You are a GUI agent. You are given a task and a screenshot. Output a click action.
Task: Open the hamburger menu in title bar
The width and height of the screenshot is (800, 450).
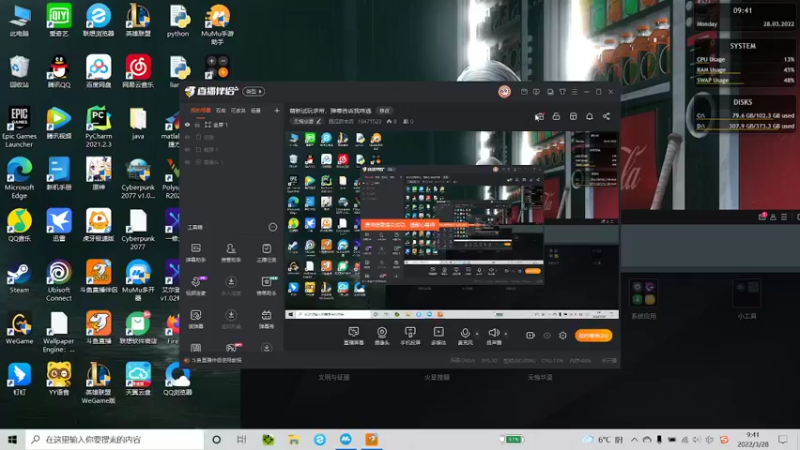(x=574, y=92)
